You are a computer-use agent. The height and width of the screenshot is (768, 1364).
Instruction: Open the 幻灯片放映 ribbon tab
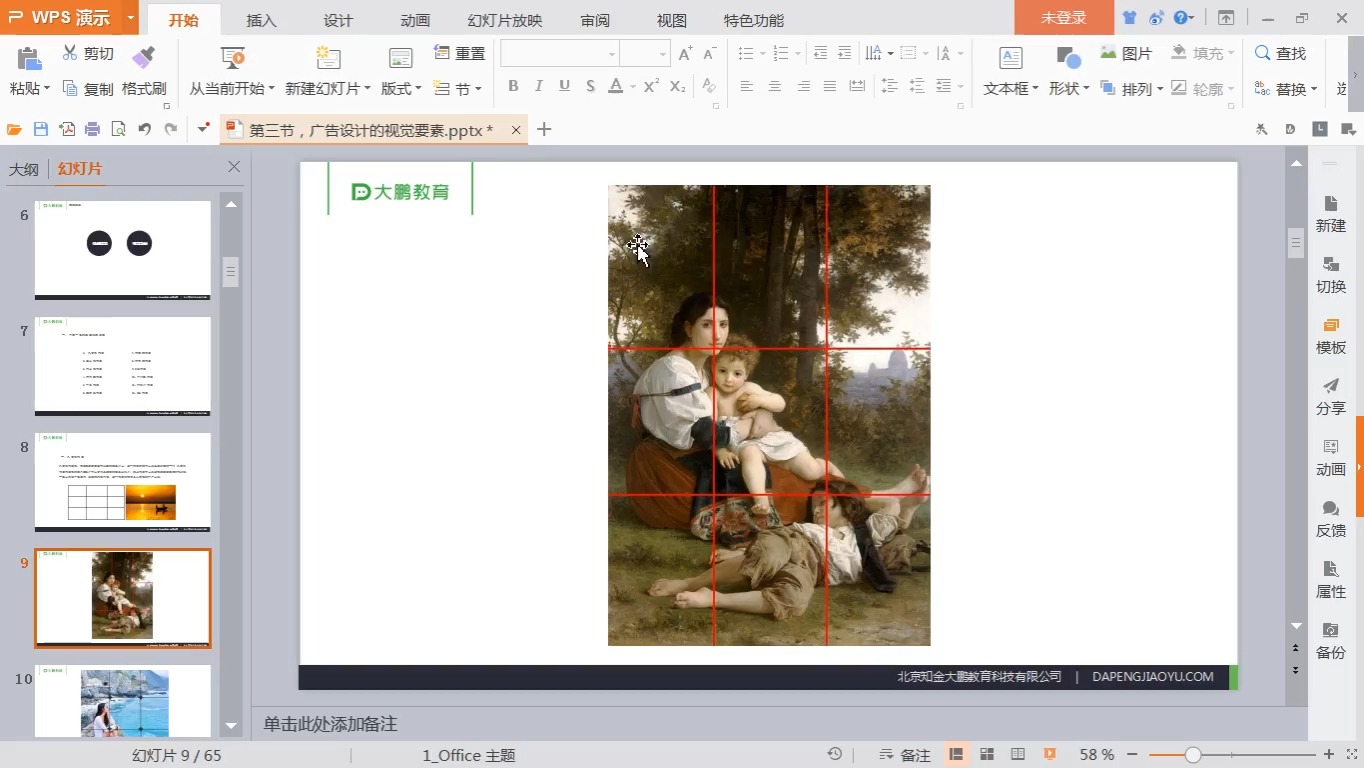point(505,20)
